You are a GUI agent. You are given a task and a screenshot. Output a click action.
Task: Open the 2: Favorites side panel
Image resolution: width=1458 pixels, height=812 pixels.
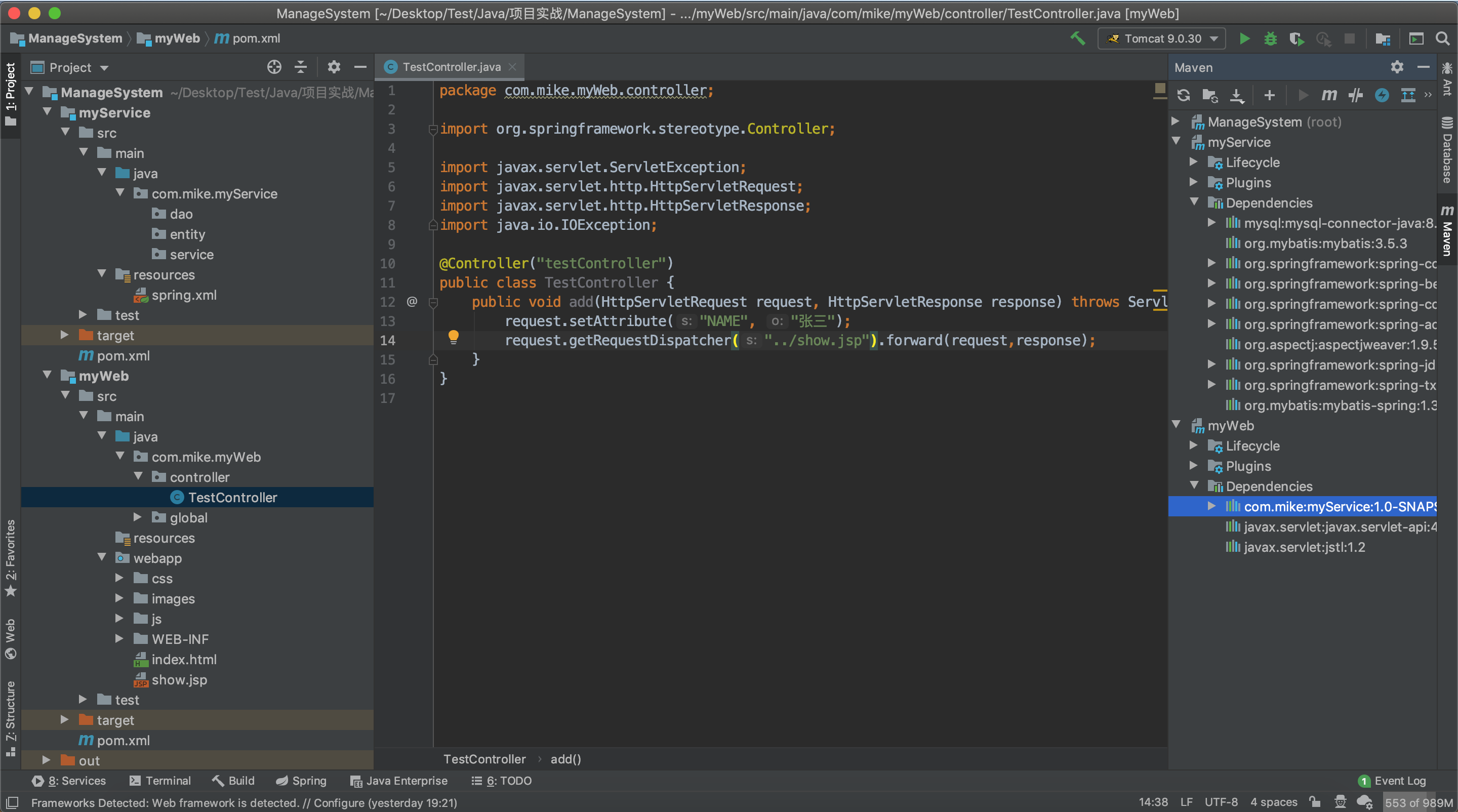11,557
